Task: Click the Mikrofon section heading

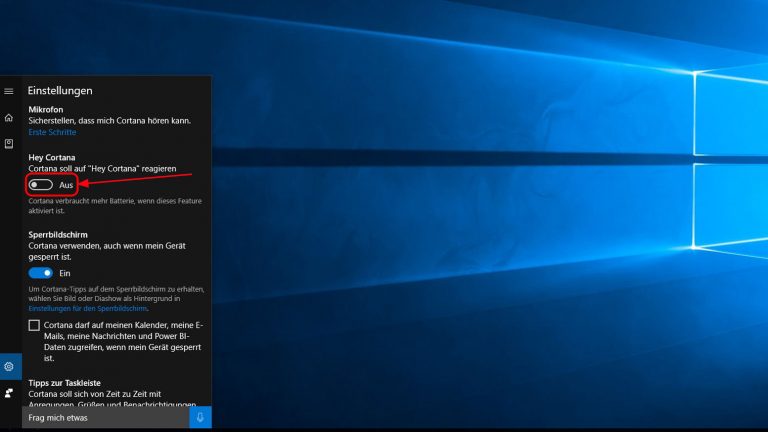Action: 48,110
